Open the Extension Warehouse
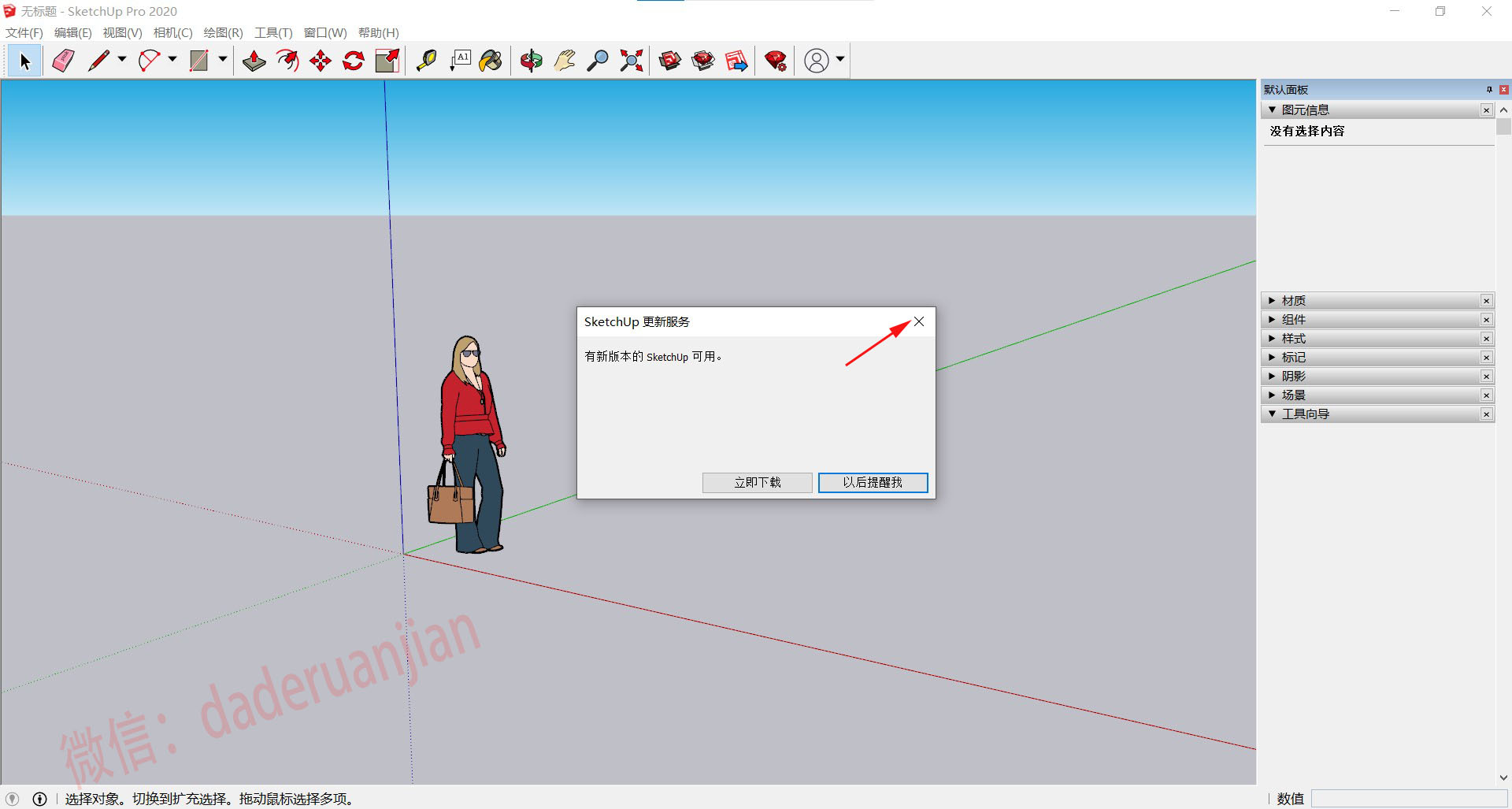The height and width of the screenshot is (809, 1512). tap(703, 61)
